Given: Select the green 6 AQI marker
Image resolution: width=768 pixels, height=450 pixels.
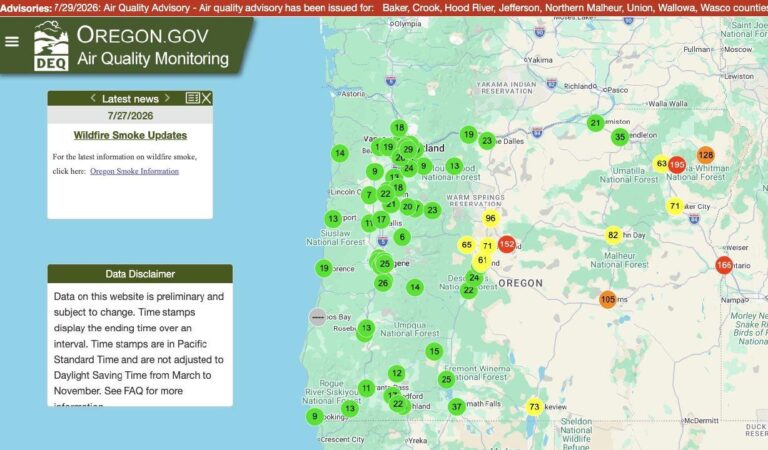Looking at the screenshot, I should coord(402,237).
